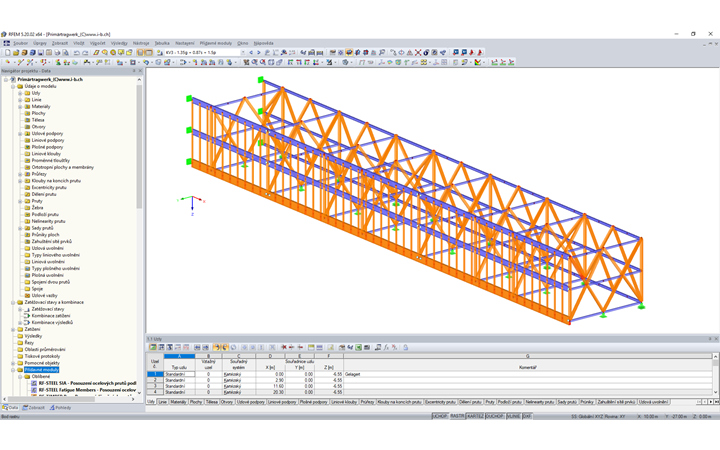This screenshot has height=450, width=720.
Task: Open the Soubor menu
Action: 20,43
